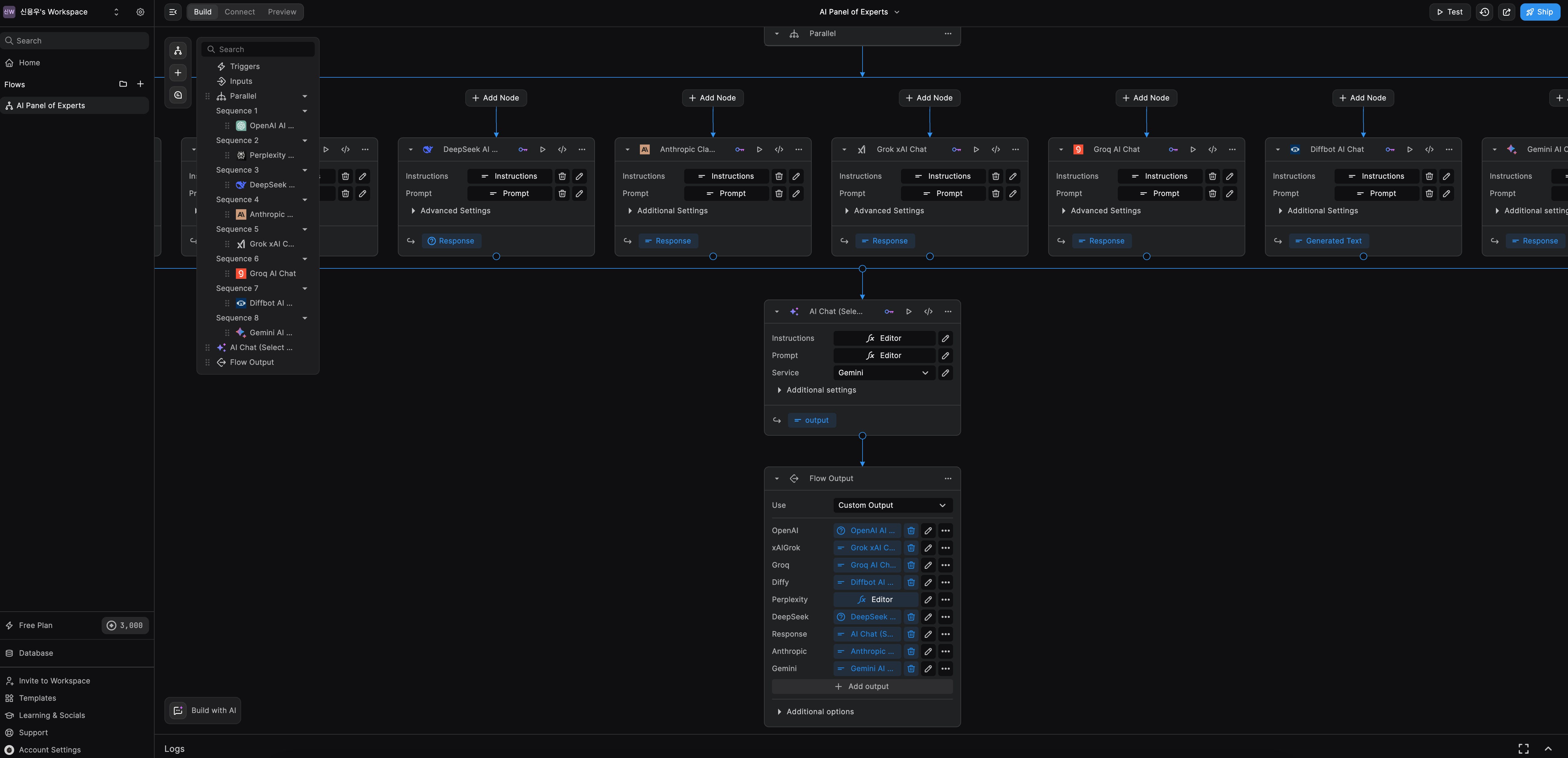Viewport: 1568px width, 758px height.
Task: Select Flow Output in the node list
Action: pyautogui.click(x=251, y=363)
